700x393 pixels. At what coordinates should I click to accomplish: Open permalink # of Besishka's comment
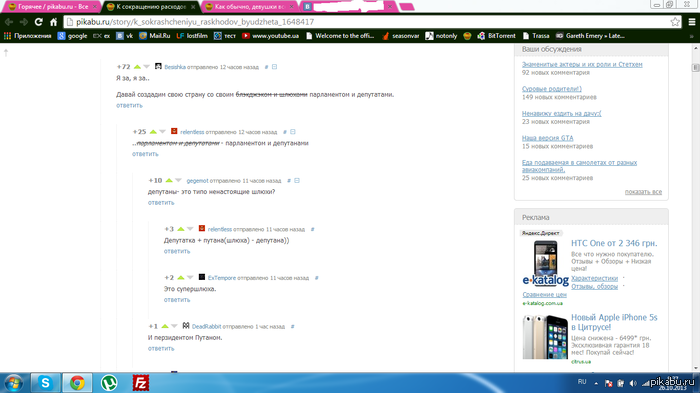click(267, 67)
